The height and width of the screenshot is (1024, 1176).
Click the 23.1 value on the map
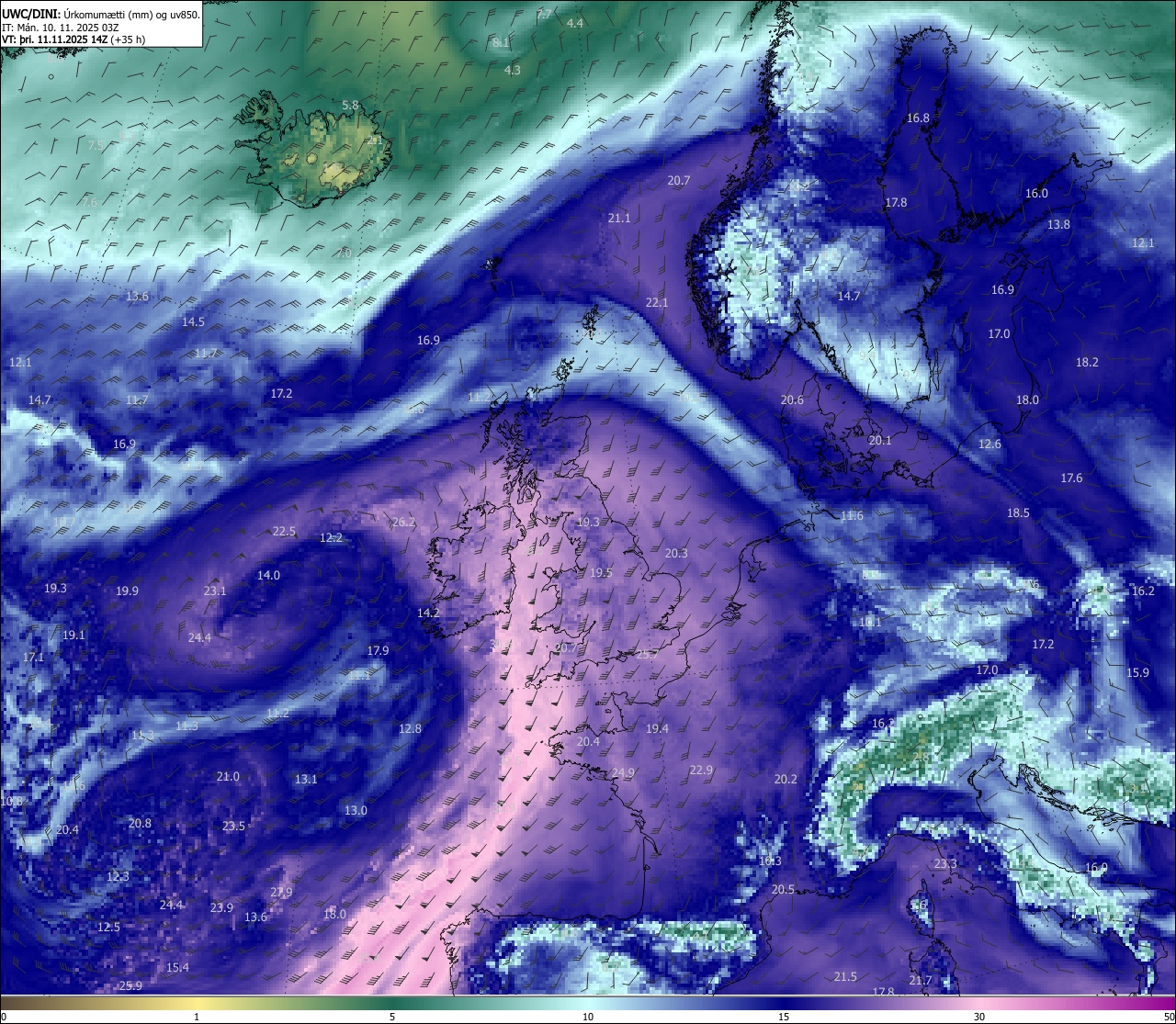[x=215, y=591]
